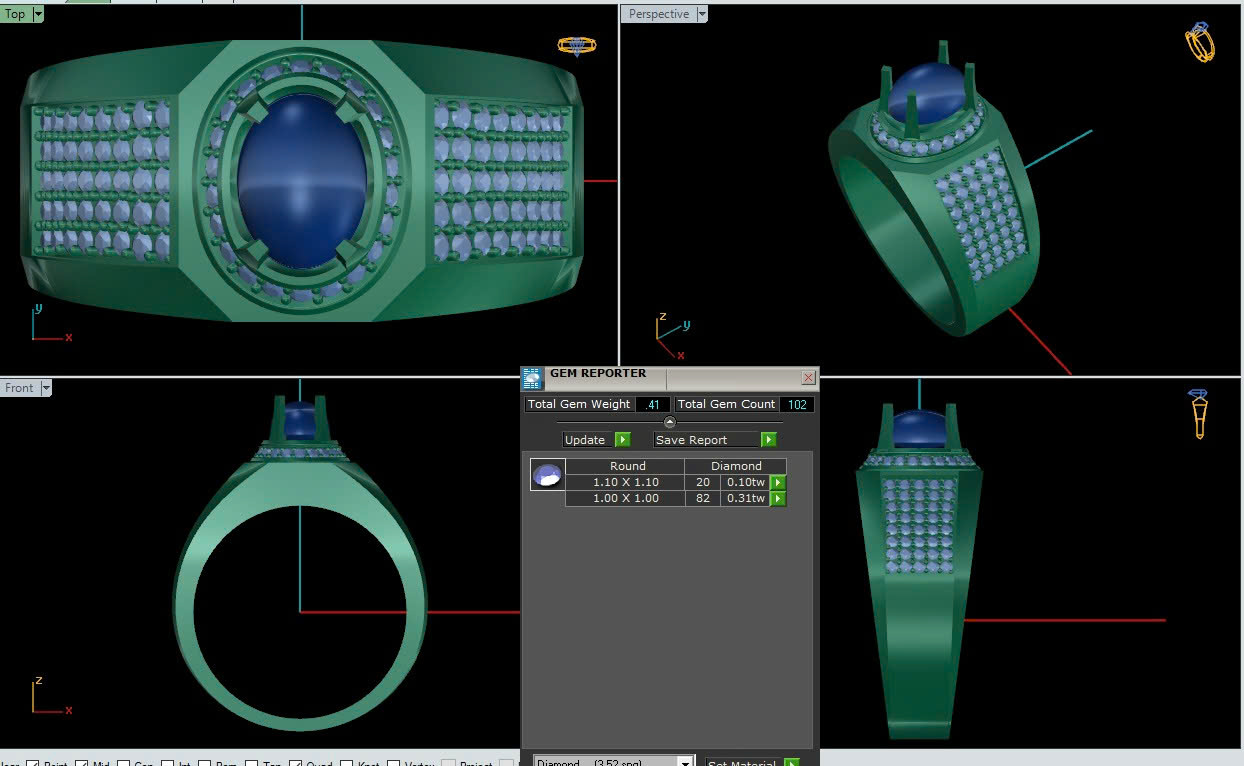Click the quantity cell showing 82

pos(703,498)
